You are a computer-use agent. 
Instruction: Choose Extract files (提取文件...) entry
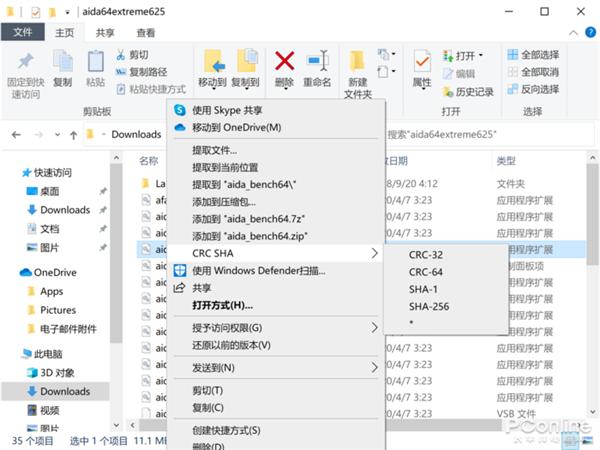tap(276, 150)
